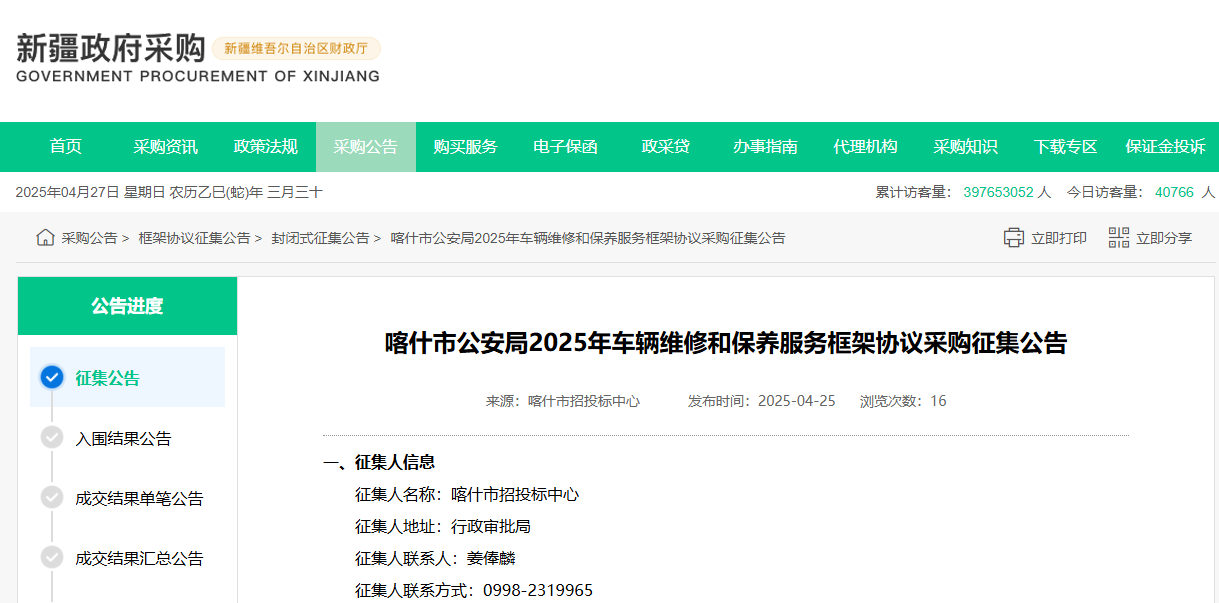The image size is (1219, 603).
Task: Select the 电子保函 navigation item
Action: tap(565, 147)
